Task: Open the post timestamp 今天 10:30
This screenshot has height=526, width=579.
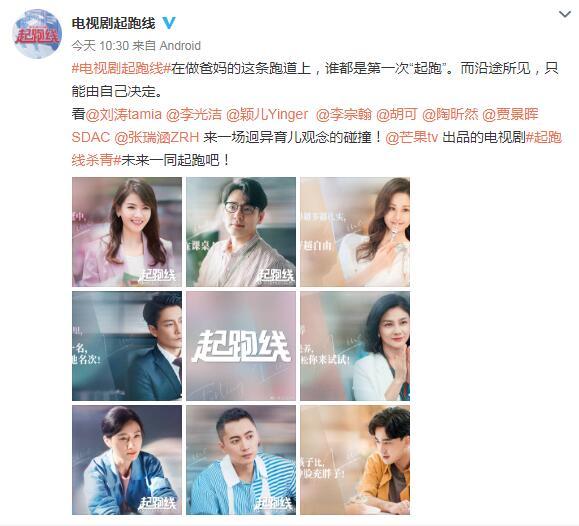Action: click(x=100, y=46)
